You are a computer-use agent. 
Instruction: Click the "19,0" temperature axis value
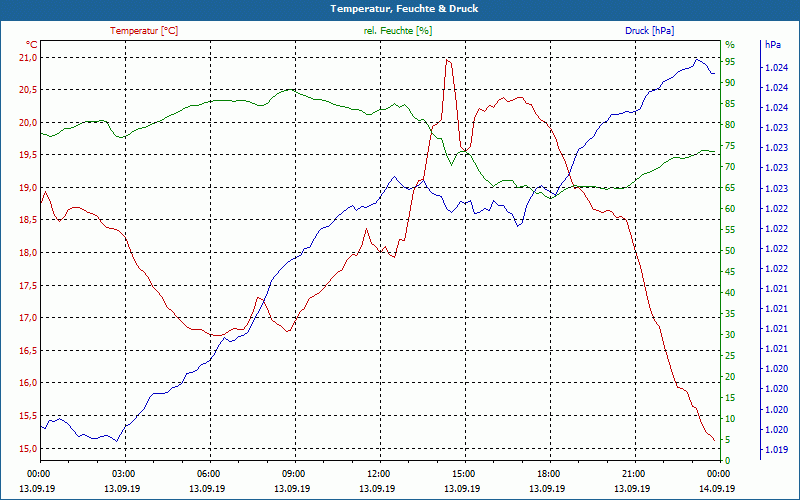point(29,188)
